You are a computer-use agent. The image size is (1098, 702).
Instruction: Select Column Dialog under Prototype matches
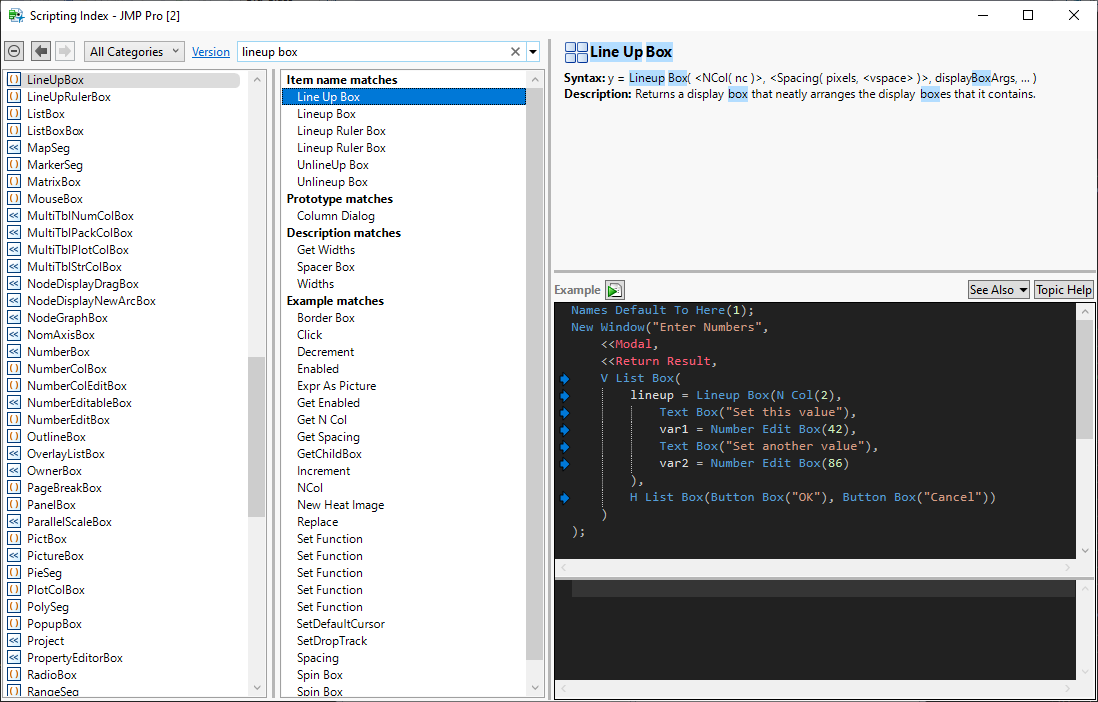pos(336,216)
